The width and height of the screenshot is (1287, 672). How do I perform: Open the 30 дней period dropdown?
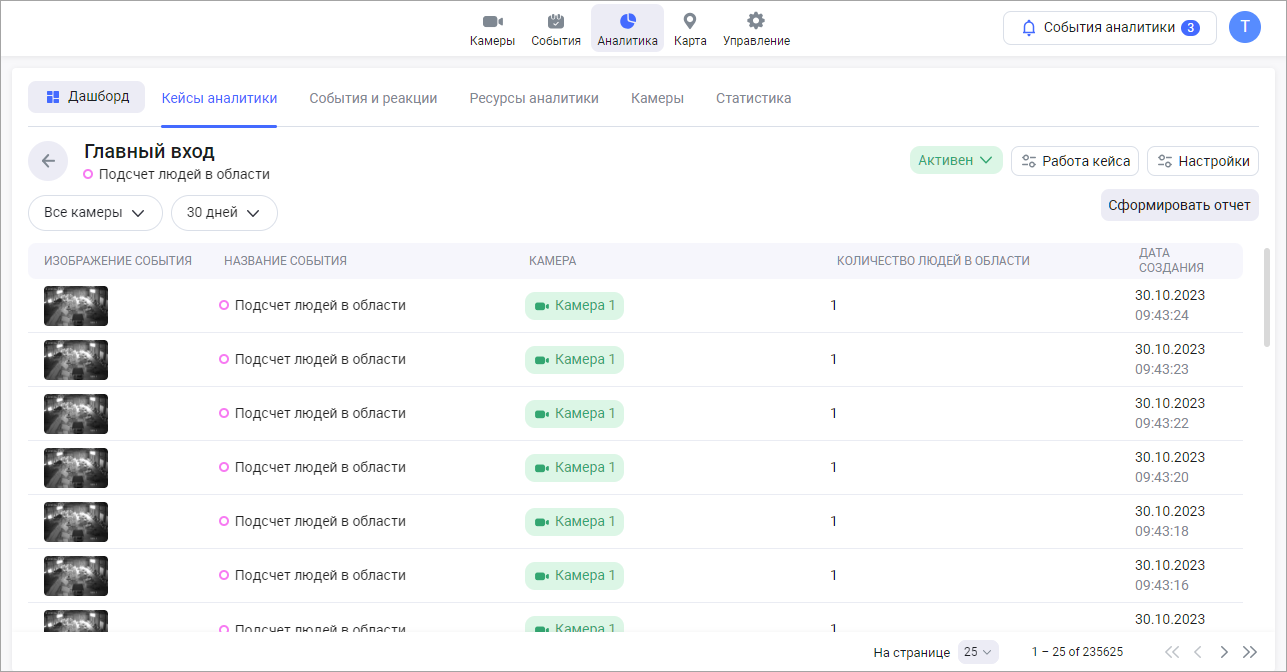point(224,213)
